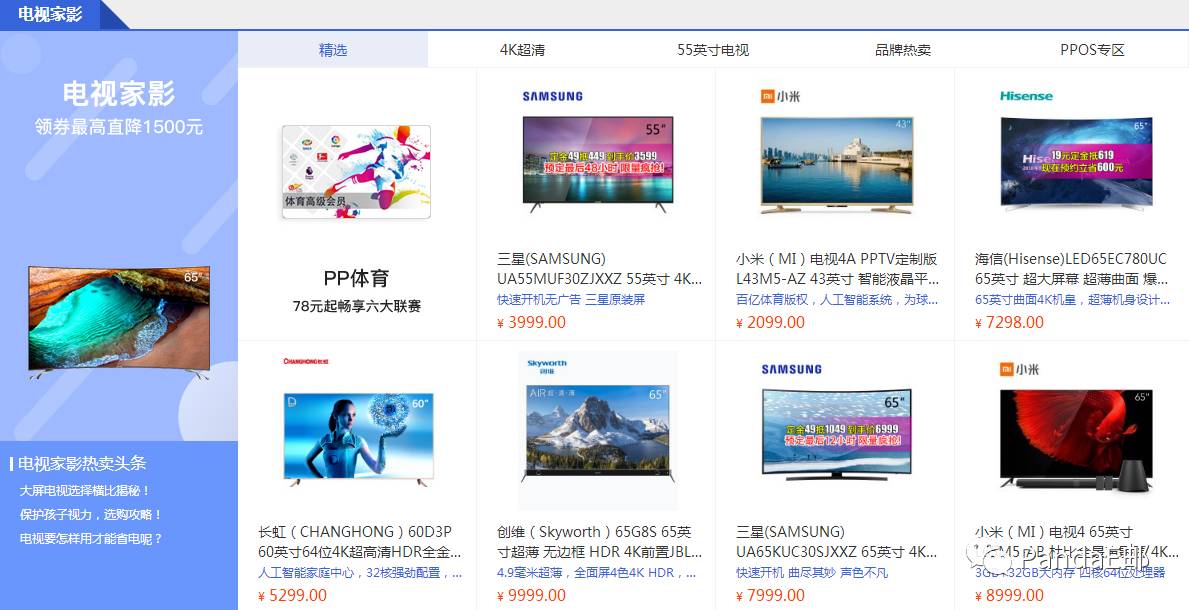Click the PP体育 title text
The width and height of the screenshot is (1189, 610).
(356, 278)
